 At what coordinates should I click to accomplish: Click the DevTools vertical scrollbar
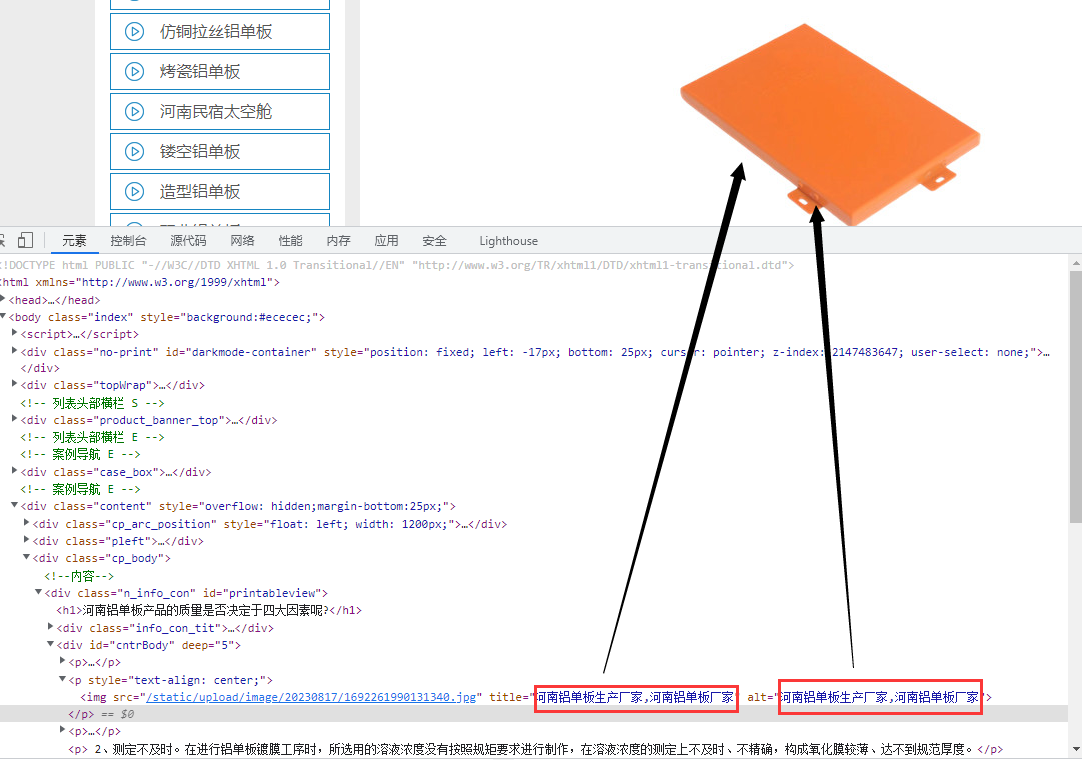(x=1075, y=400)
